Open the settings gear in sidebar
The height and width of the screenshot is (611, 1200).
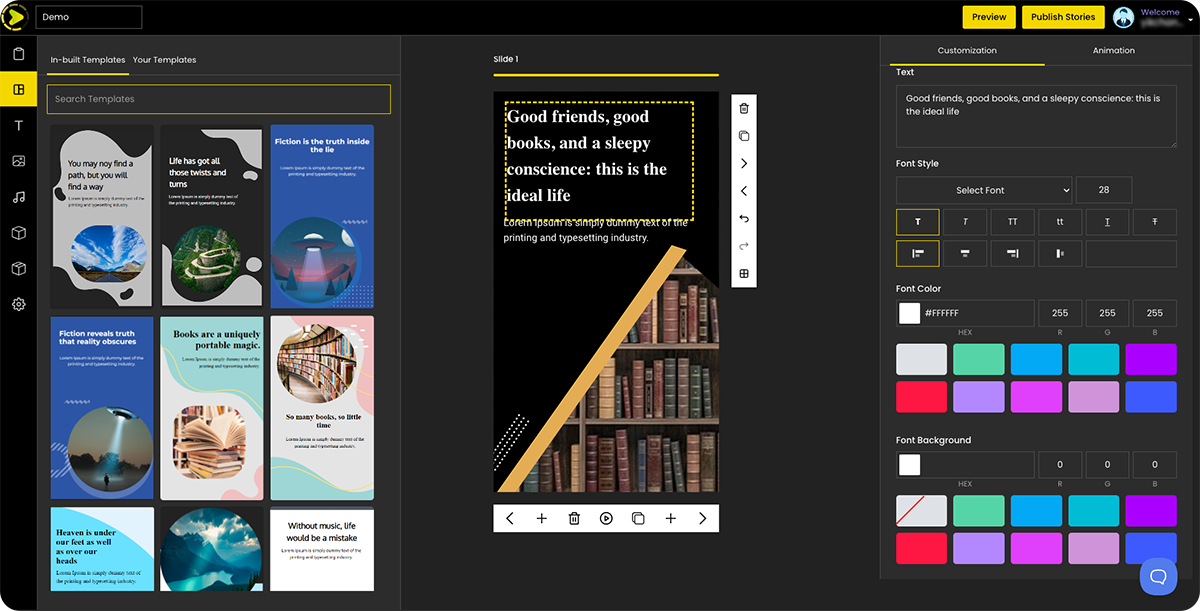[18, 304]
